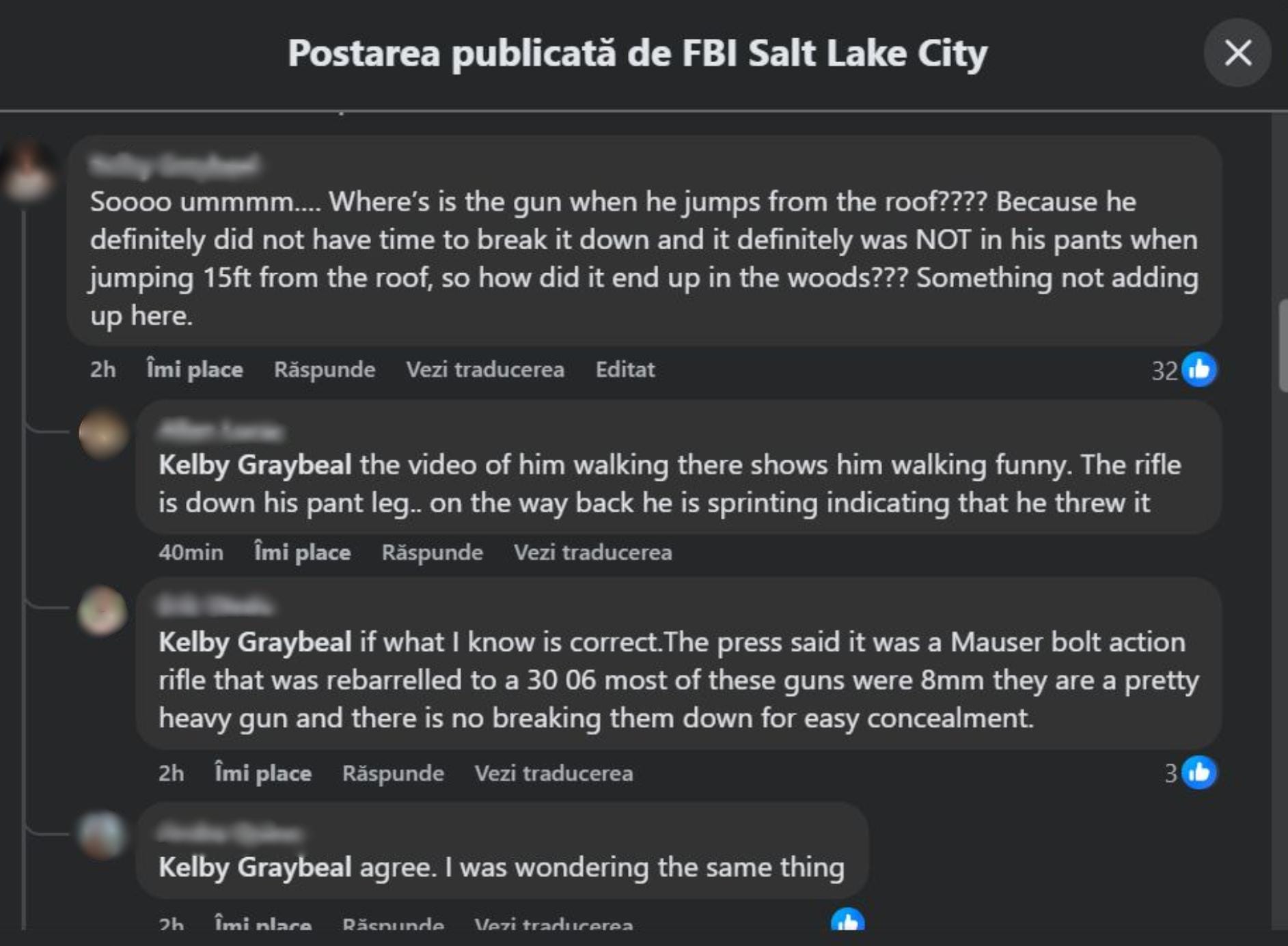1288x946 pixels.
Task: Like the 40min reply about walking funny
Action: (x=302, y=552)
